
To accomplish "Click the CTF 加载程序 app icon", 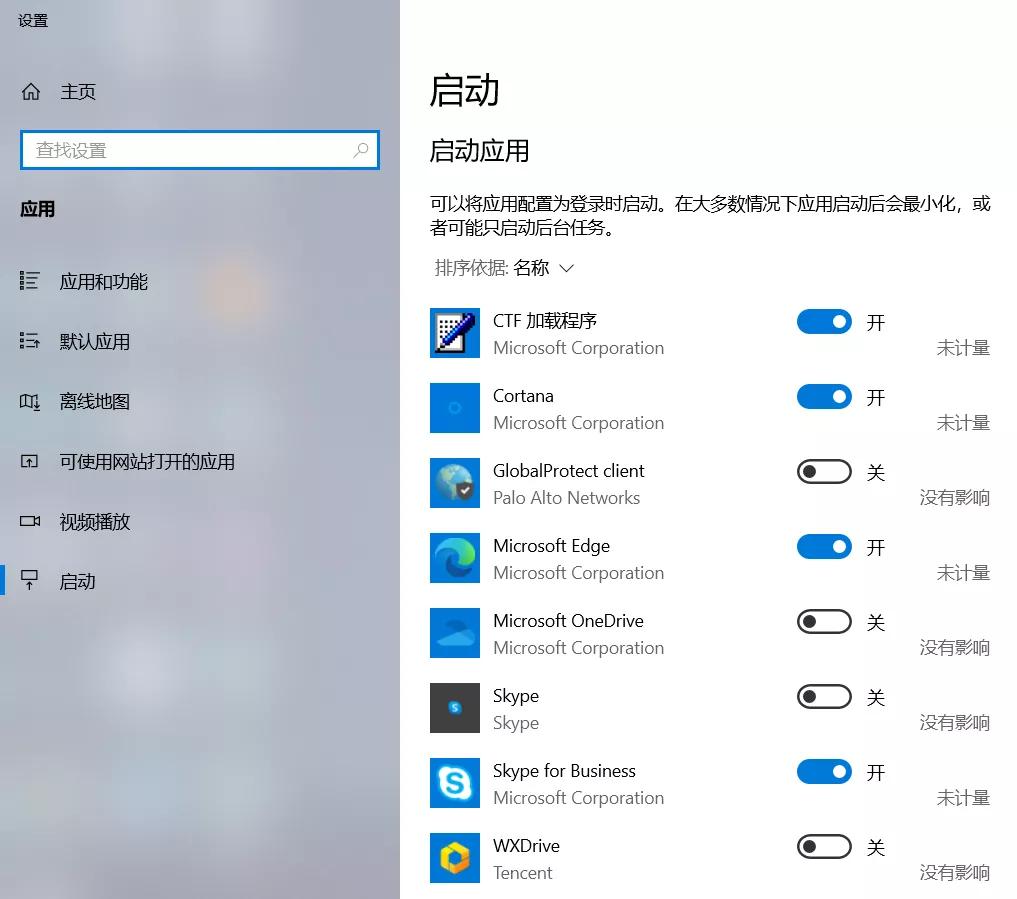I will point(455,333).
